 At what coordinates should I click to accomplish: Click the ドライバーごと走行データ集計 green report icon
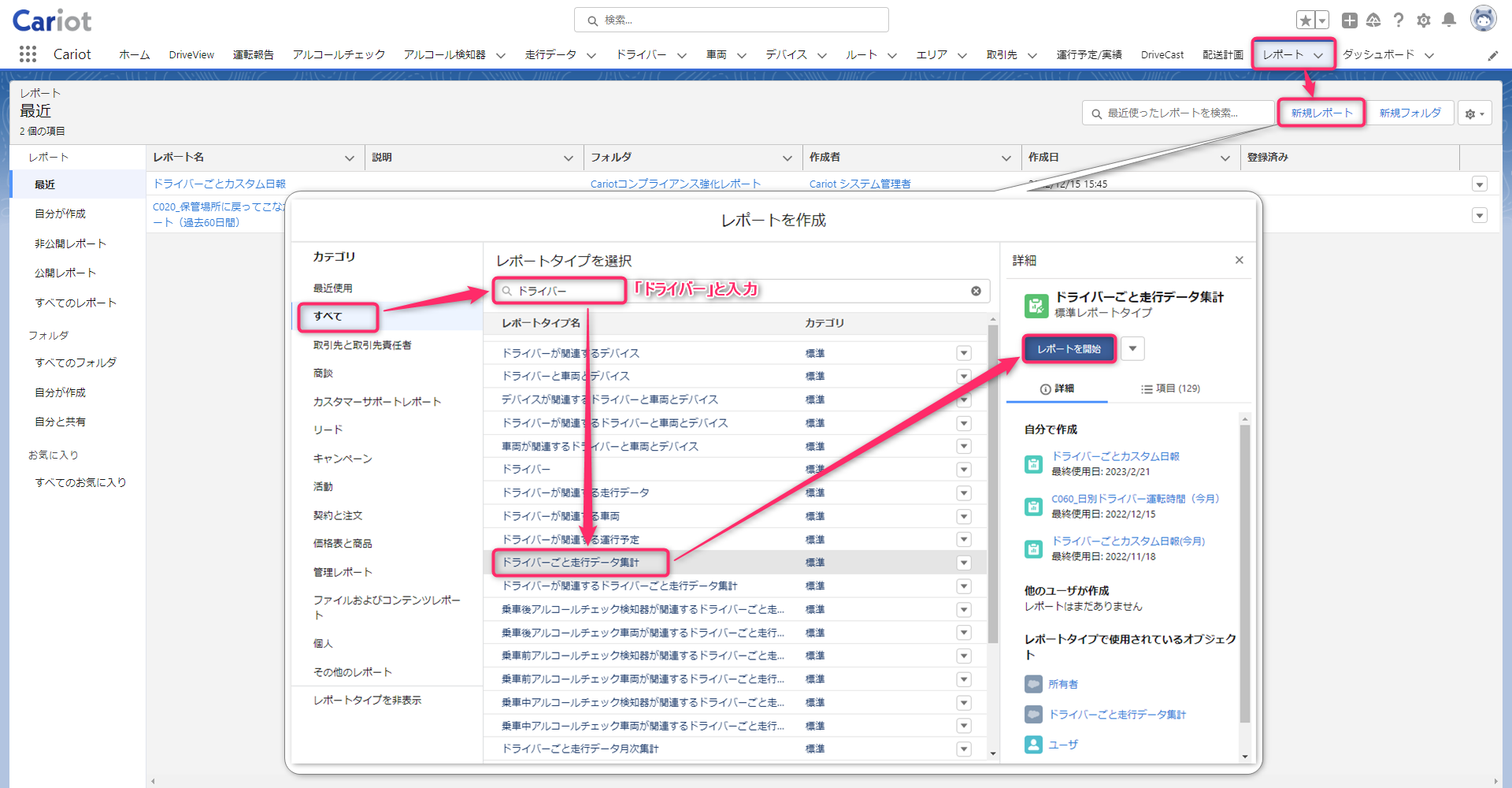pos(1036,305)
